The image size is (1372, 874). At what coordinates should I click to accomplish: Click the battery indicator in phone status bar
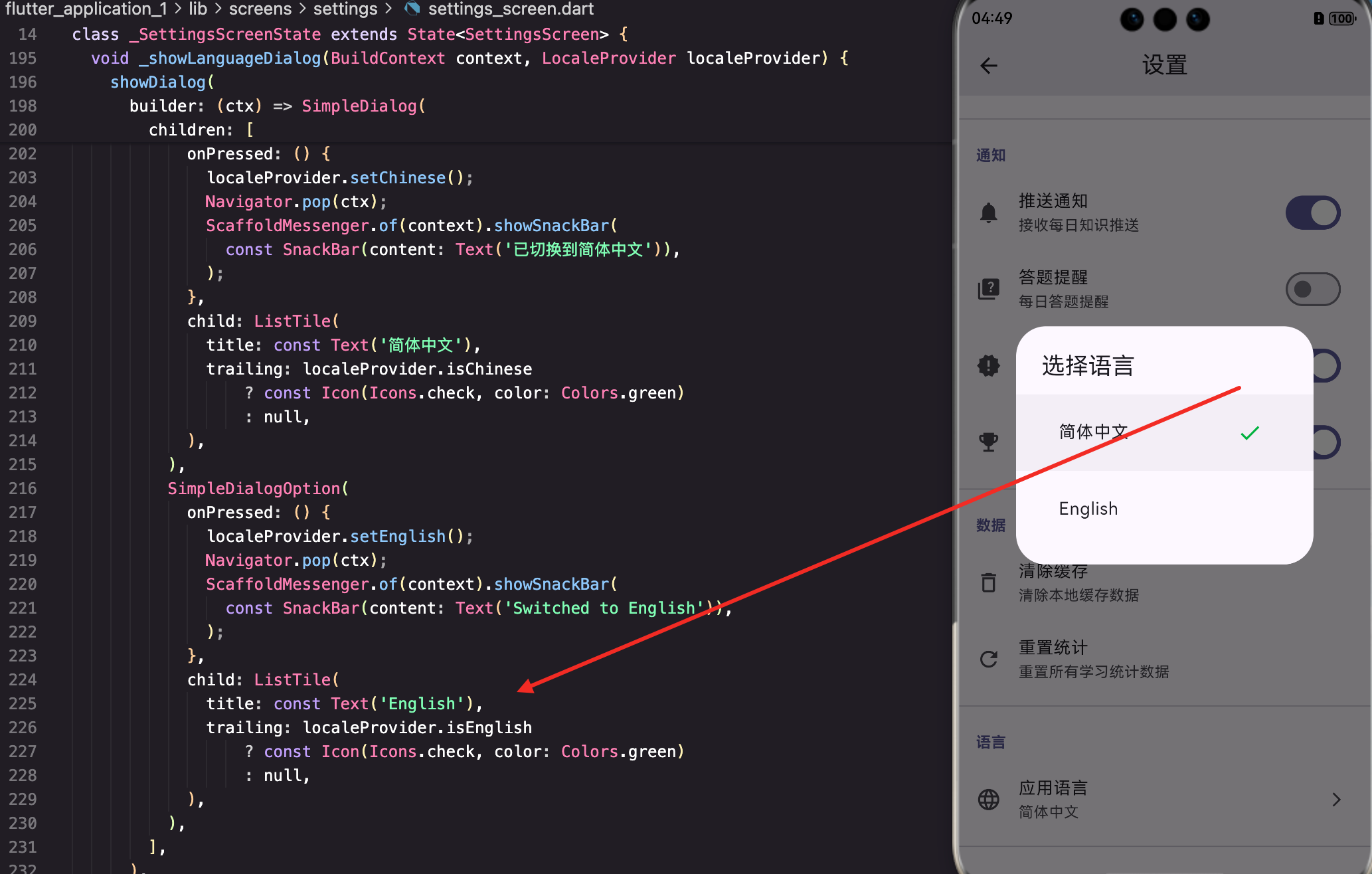pos(1342,19)
